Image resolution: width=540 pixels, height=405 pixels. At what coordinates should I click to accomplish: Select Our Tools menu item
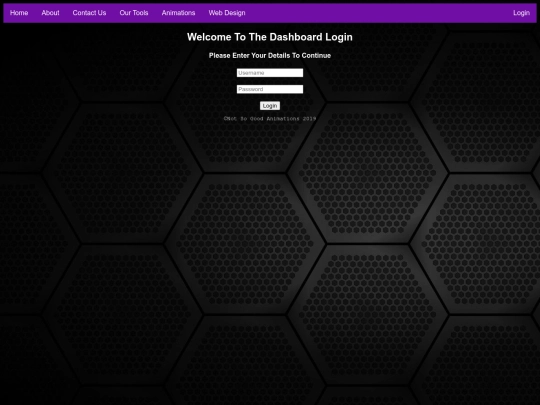point(134,13)
